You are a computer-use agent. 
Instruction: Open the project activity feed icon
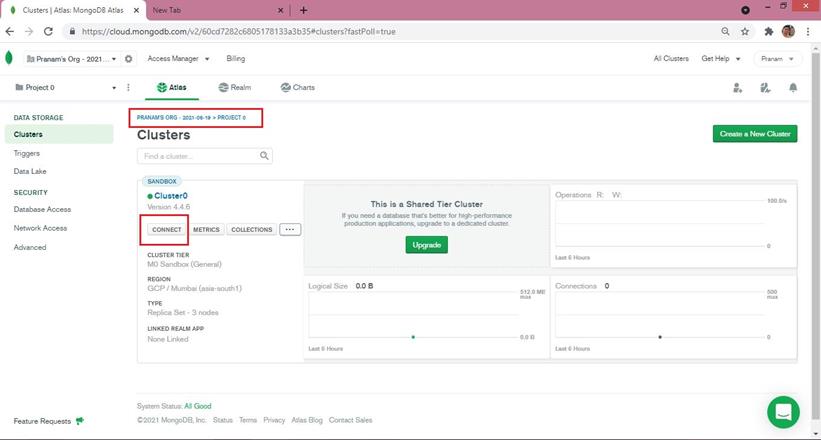click(765, 88)
